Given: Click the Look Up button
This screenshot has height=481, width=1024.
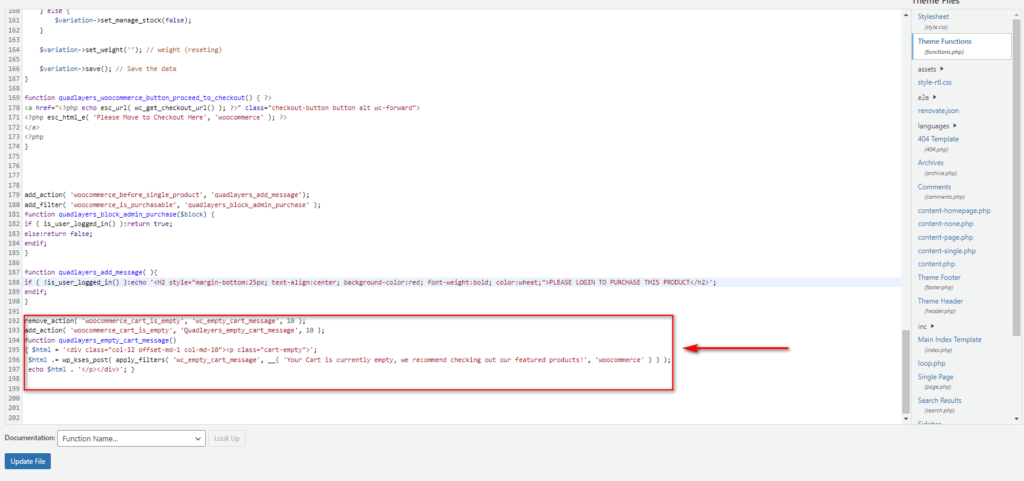Looking at the screenshot, I should point(227,439).
